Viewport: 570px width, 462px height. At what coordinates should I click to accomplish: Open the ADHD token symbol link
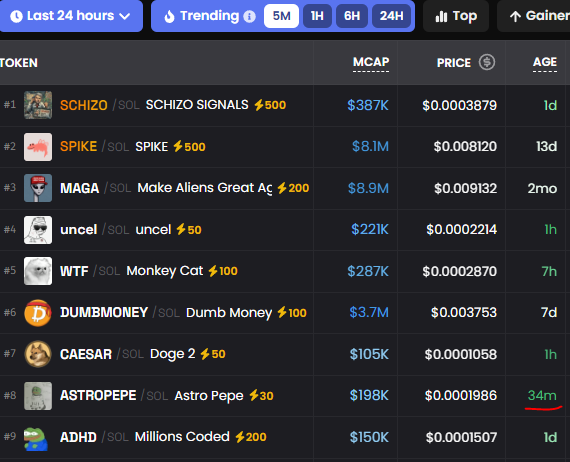point(78,437)
